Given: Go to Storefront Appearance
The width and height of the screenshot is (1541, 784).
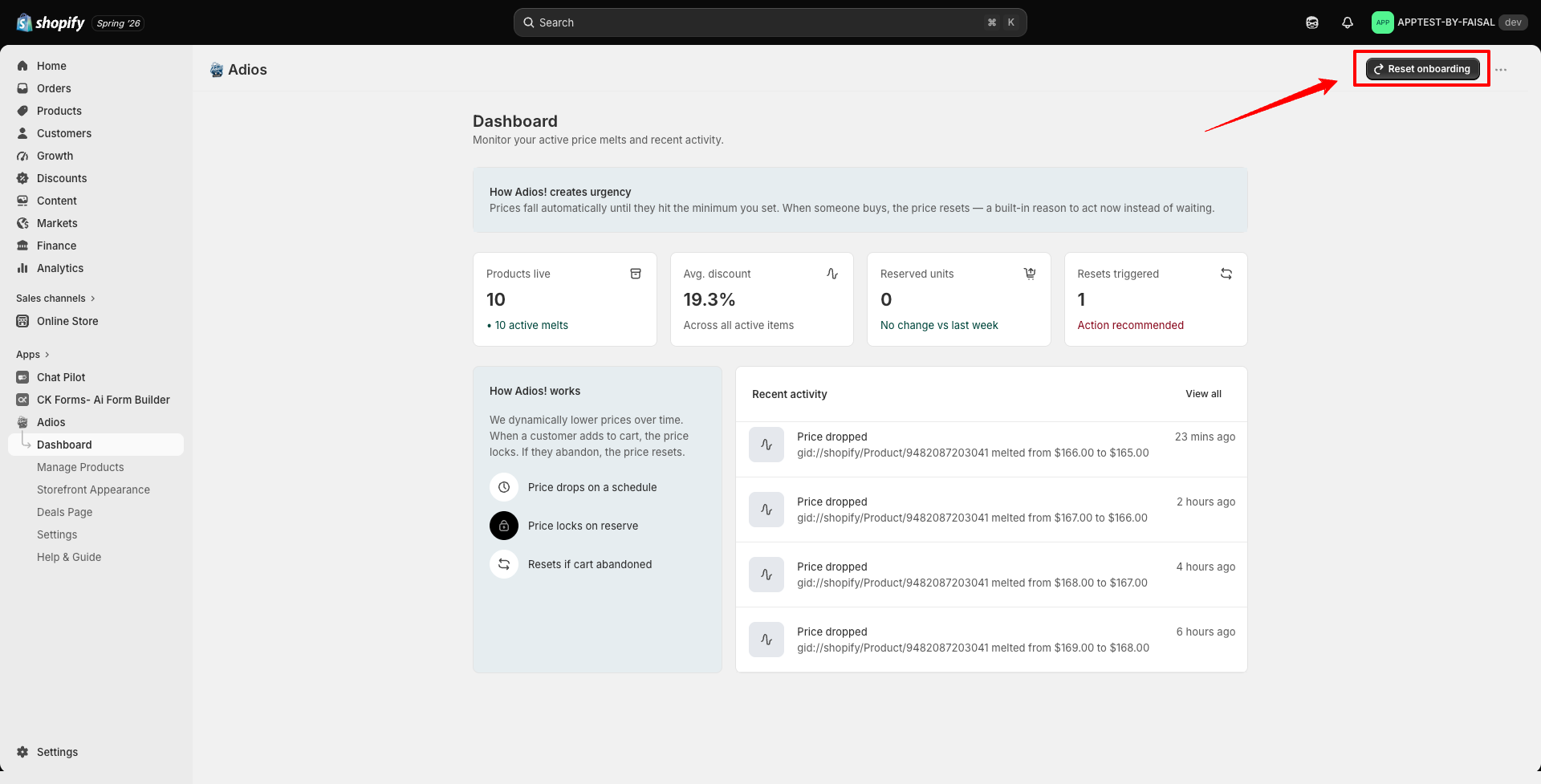Looking at the screenshot, I should click(93, 489).
